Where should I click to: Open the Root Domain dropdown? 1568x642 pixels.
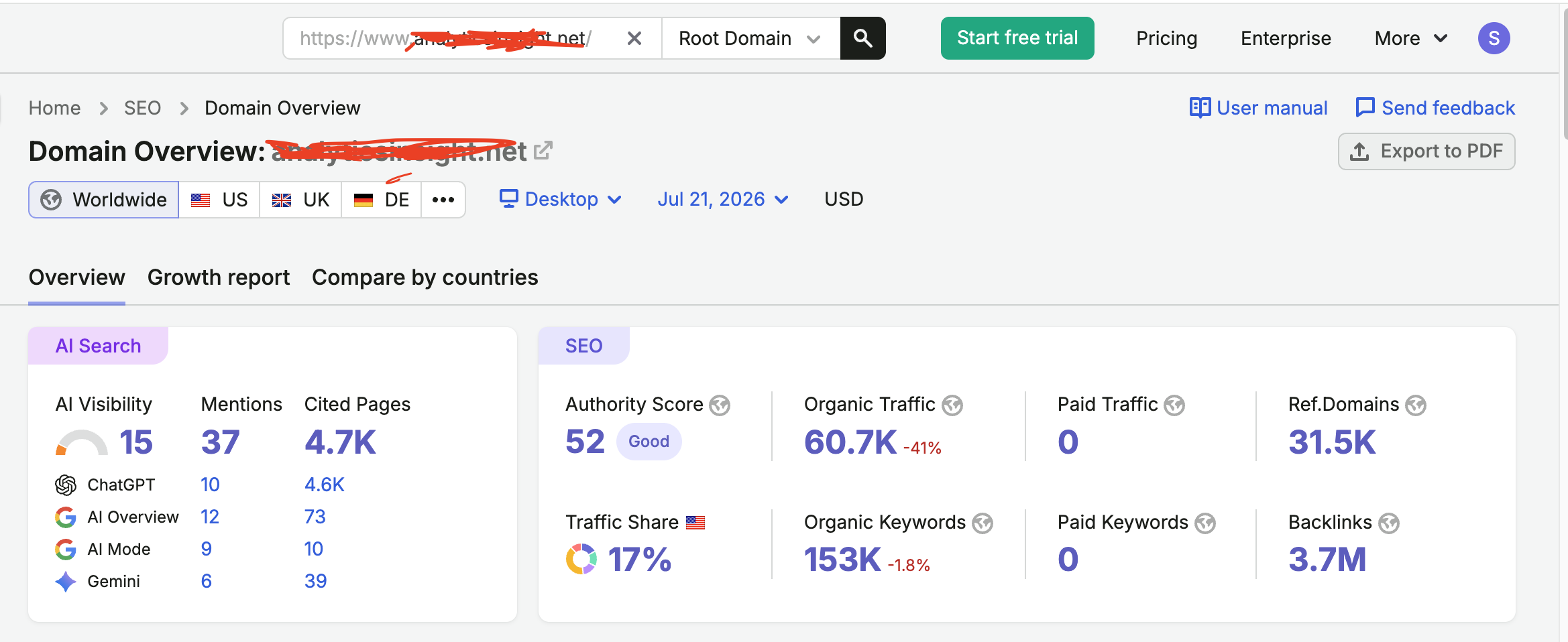[750, 38]
